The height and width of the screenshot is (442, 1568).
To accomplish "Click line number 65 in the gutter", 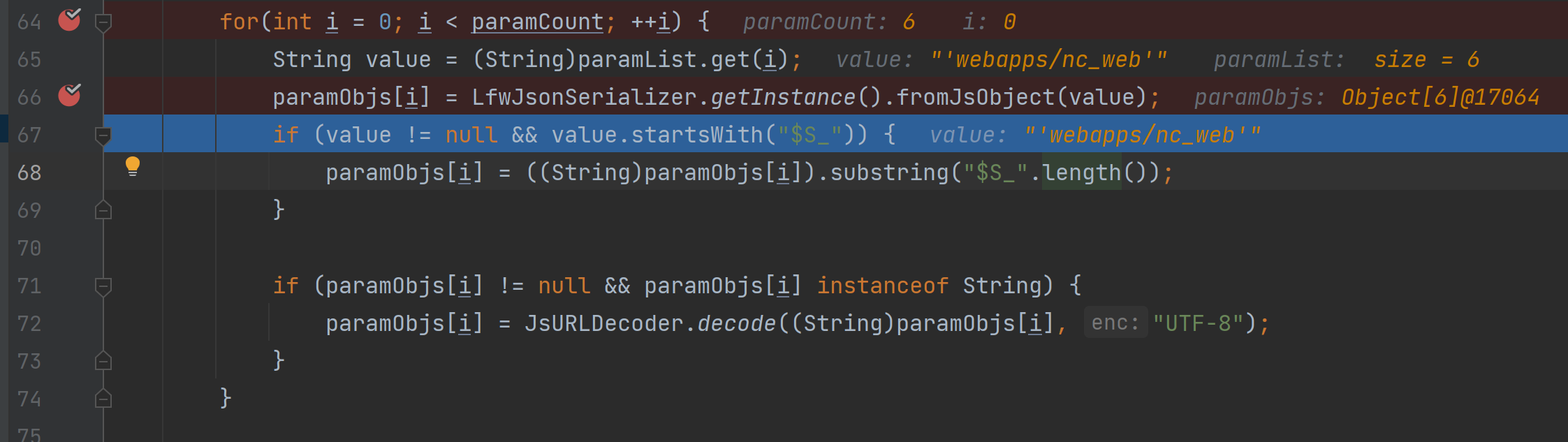I will coord(29,60).
